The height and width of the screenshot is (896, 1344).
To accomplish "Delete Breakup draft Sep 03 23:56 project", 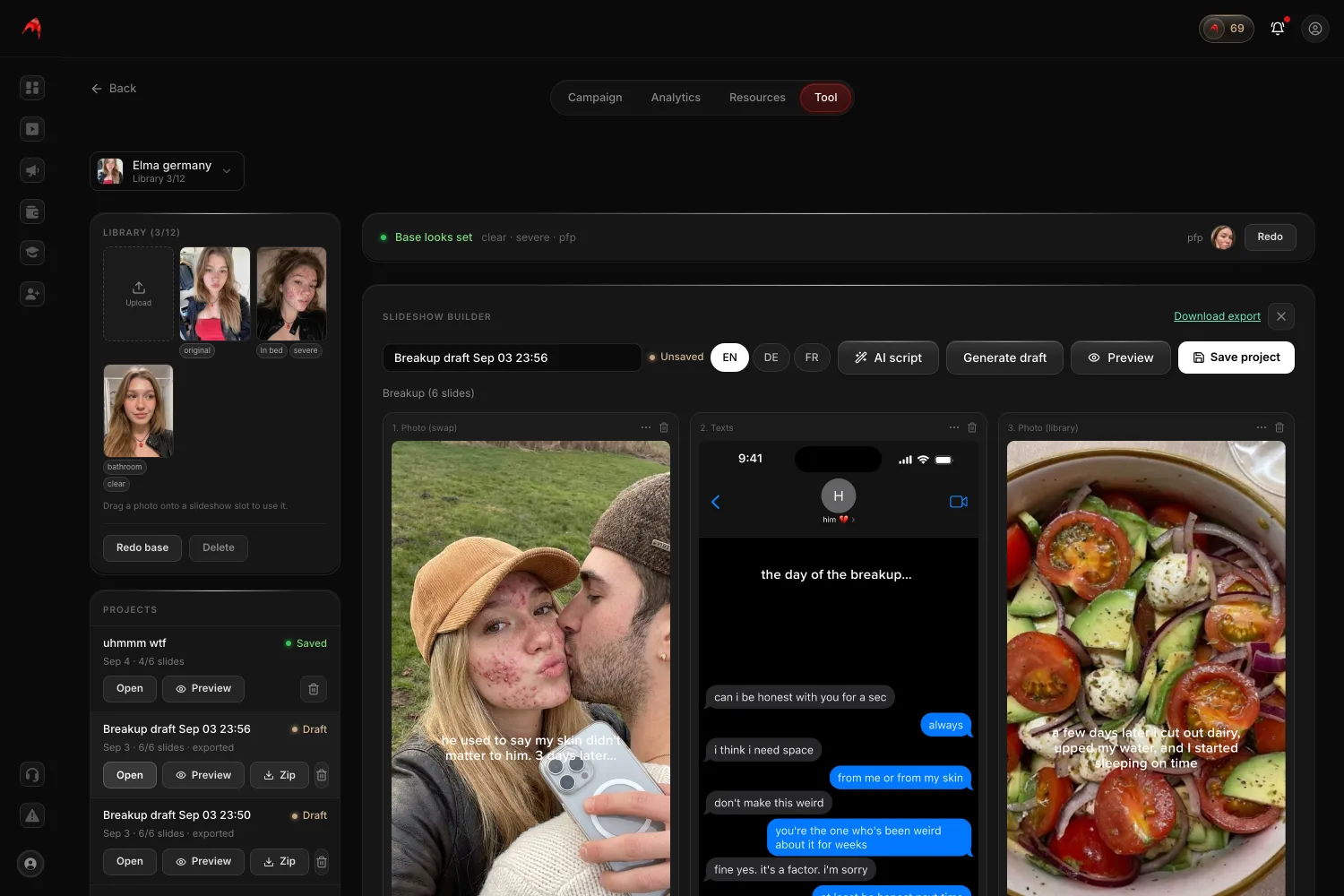I will (x=322, y=775).
